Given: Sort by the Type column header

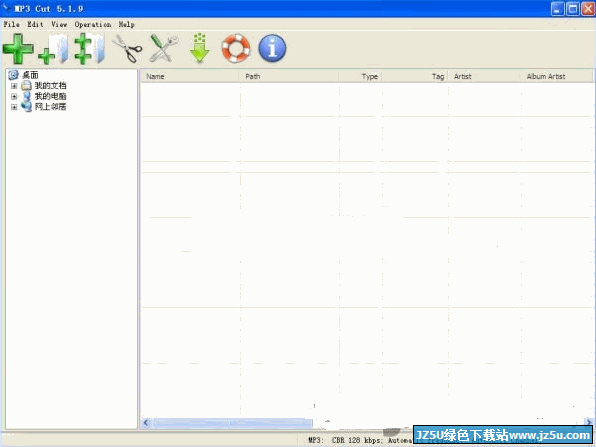Looking at the screenshot, I should pos(360,76).
